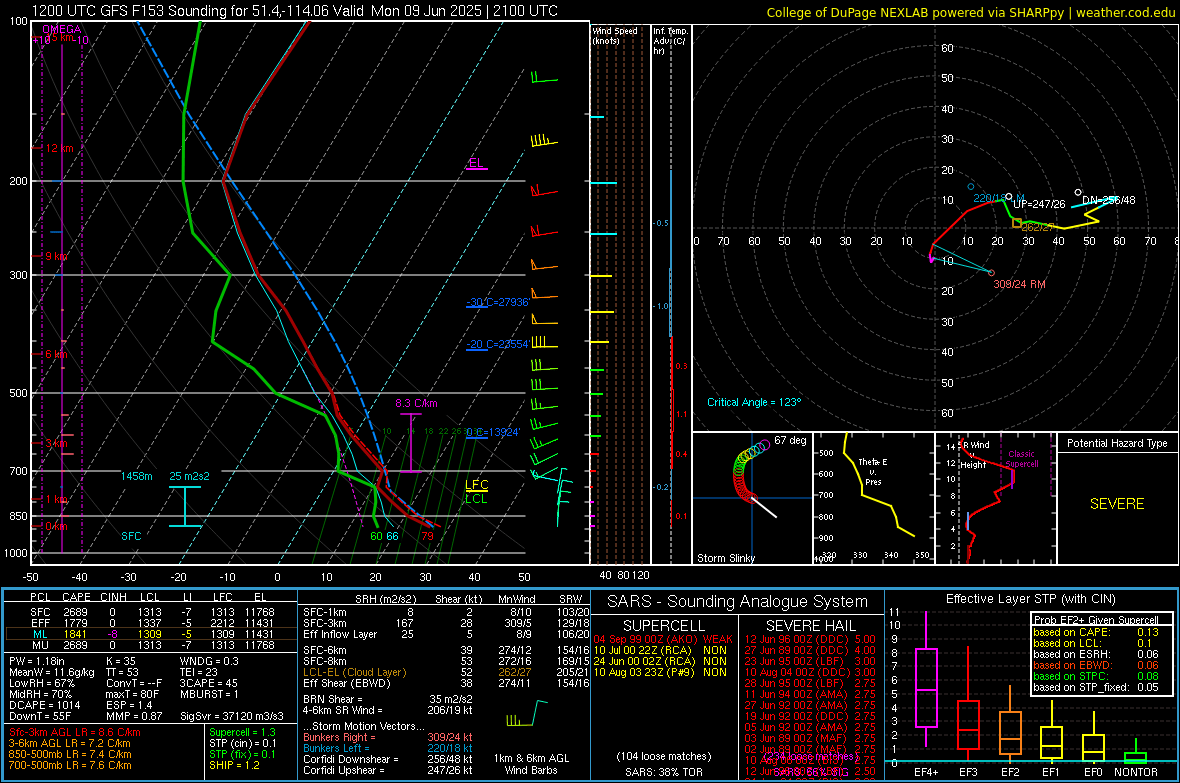
Task: Open the Theta-E v. Pres inset plot
Action: (x=873, y=498)
